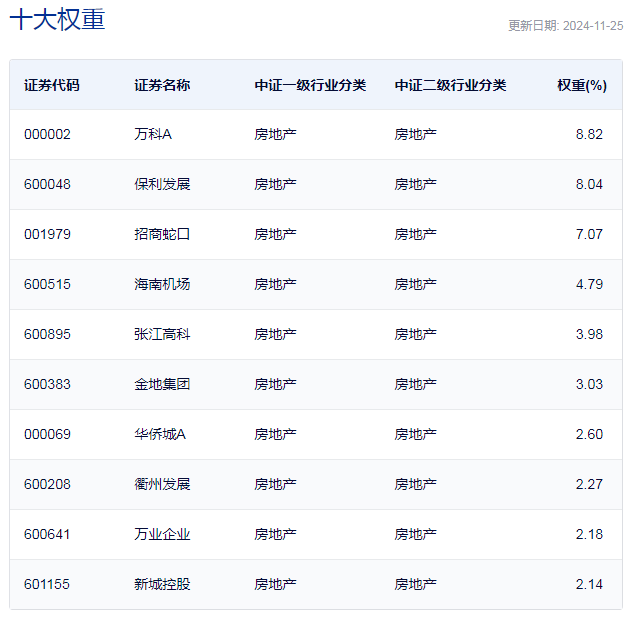Click the 权重(%) column header
This screenshot has height=617, width=631.
point(582,85)
